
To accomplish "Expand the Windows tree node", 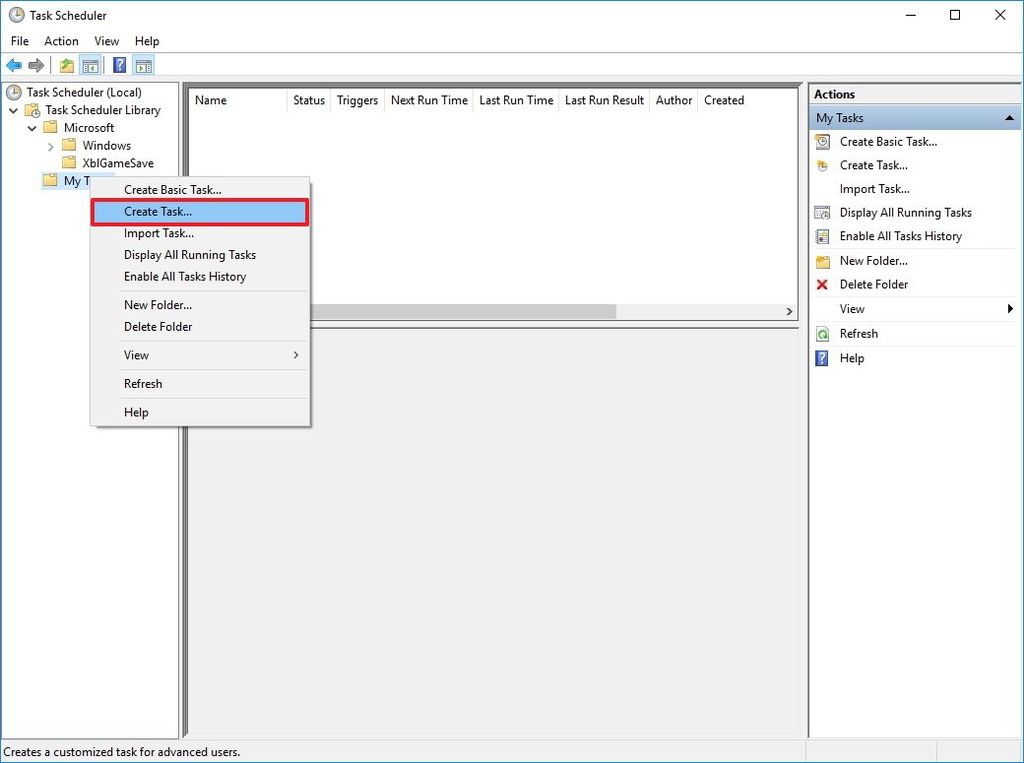I will coord(50,146).
